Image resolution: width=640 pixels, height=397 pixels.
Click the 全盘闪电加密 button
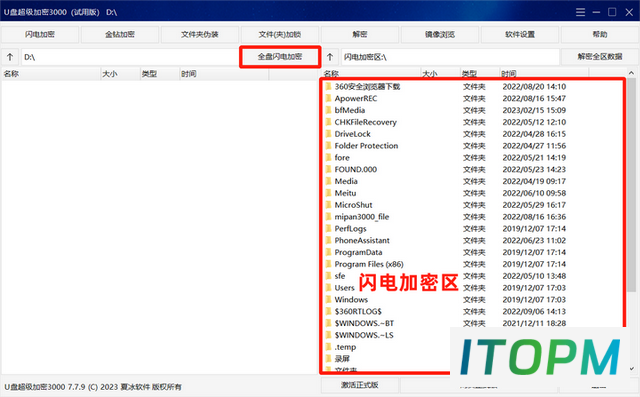[280, 57]
